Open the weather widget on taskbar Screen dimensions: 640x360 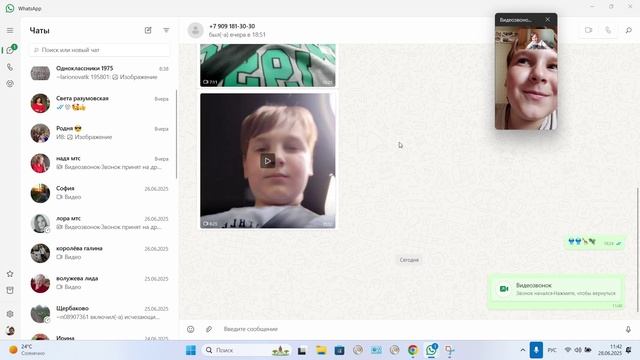[27, 350]
